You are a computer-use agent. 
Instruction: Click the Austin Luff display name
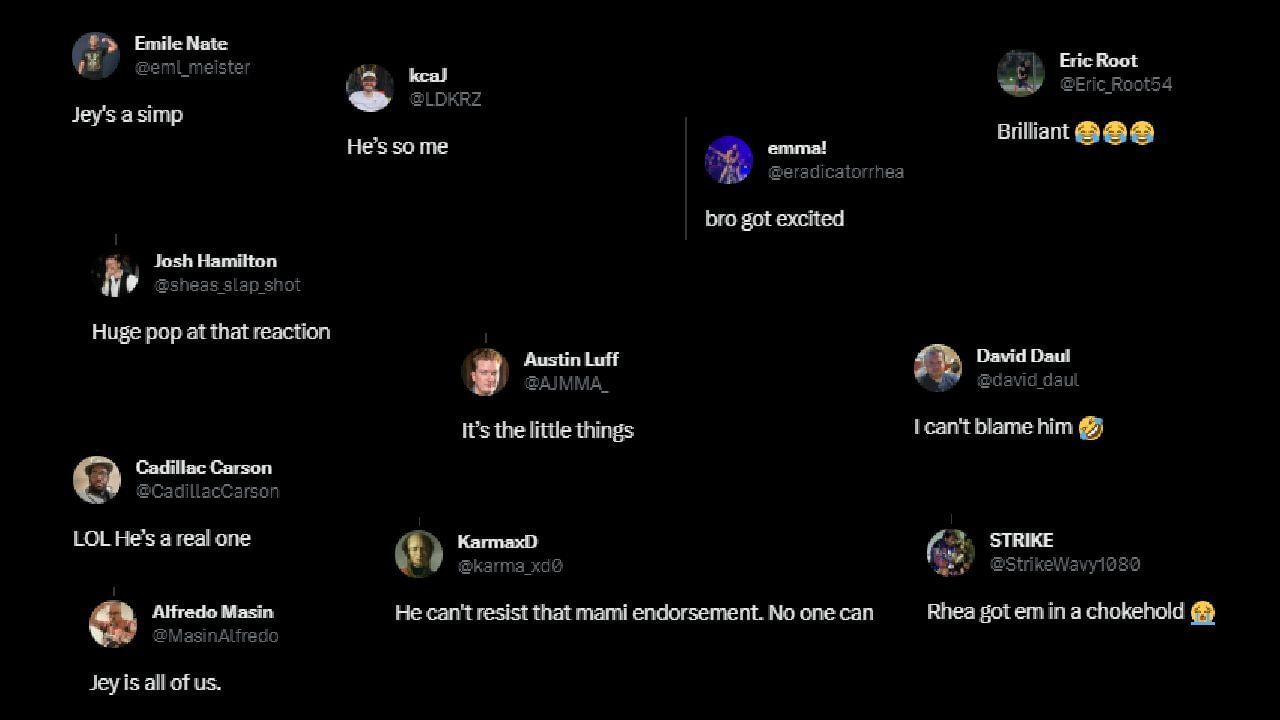tap(571, 359)
